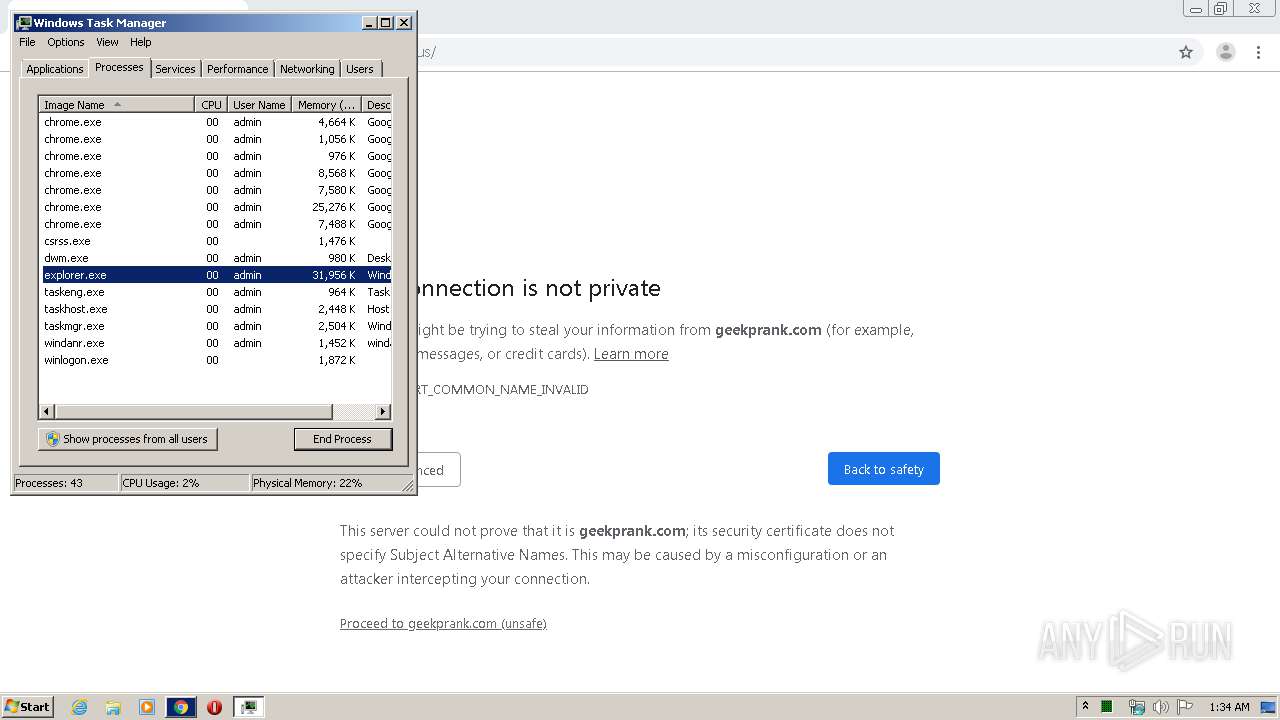
Task: Open the File menu in Task Manager
Action: coord(27,42)
